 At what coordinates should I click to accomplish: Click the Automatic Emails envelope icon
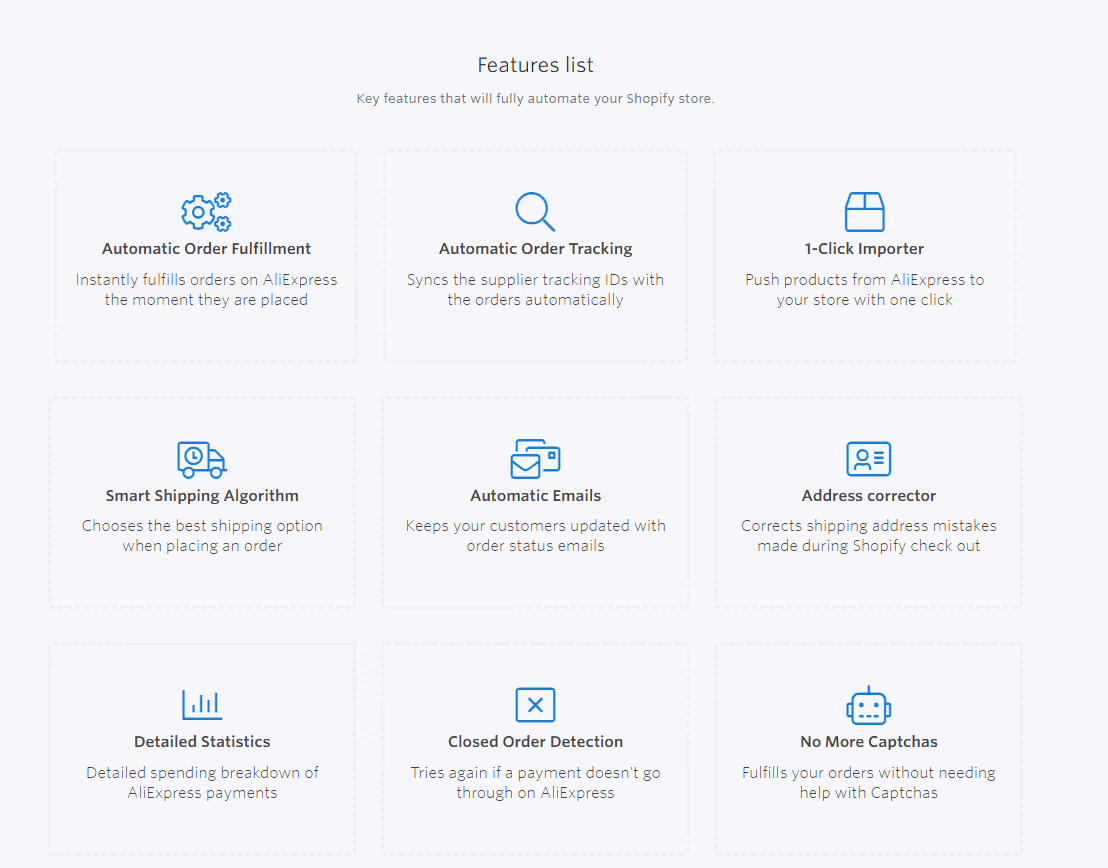click(535, 458)
